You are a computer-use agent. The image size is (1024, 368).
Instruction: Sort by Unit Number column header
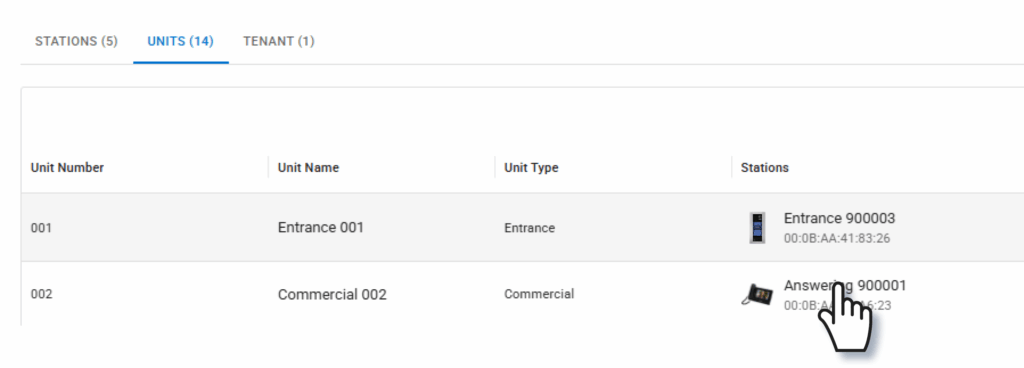pos(67,168)
